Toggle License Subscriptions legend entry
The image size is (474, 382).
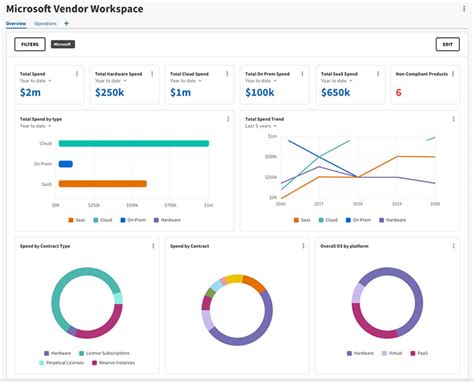point(104,353)
